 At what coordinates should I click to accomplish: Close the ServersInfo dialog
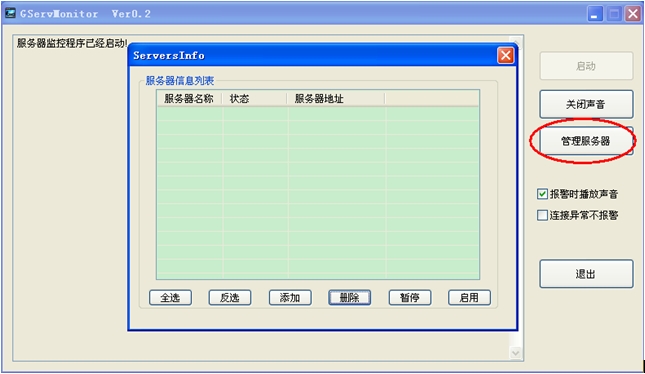[x=506, y=55]
